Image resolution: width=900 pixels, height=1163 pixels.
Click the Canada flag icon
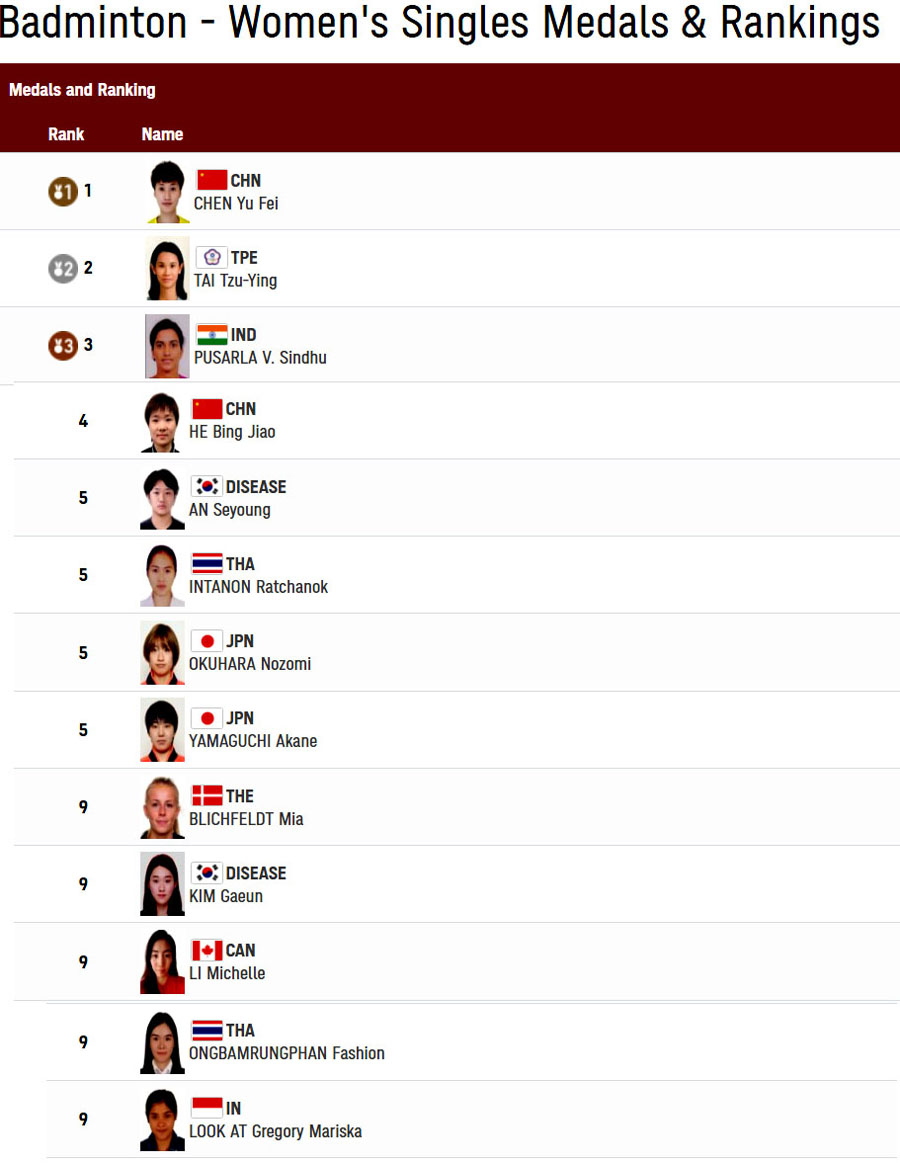pos(207,950)
